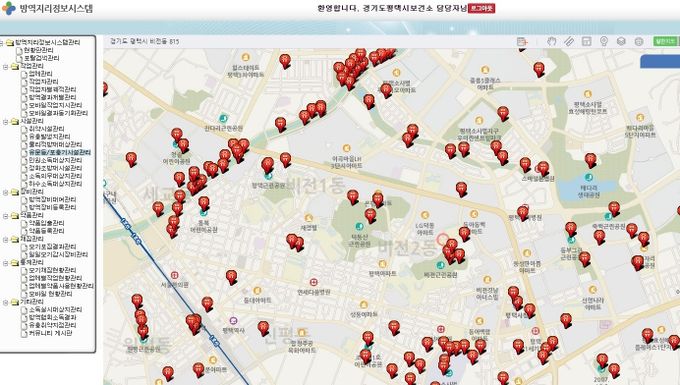This screenshot has width=680, height=385.
Task: Click the round globe icon in toolbar
Action: (x=638, y=41)
